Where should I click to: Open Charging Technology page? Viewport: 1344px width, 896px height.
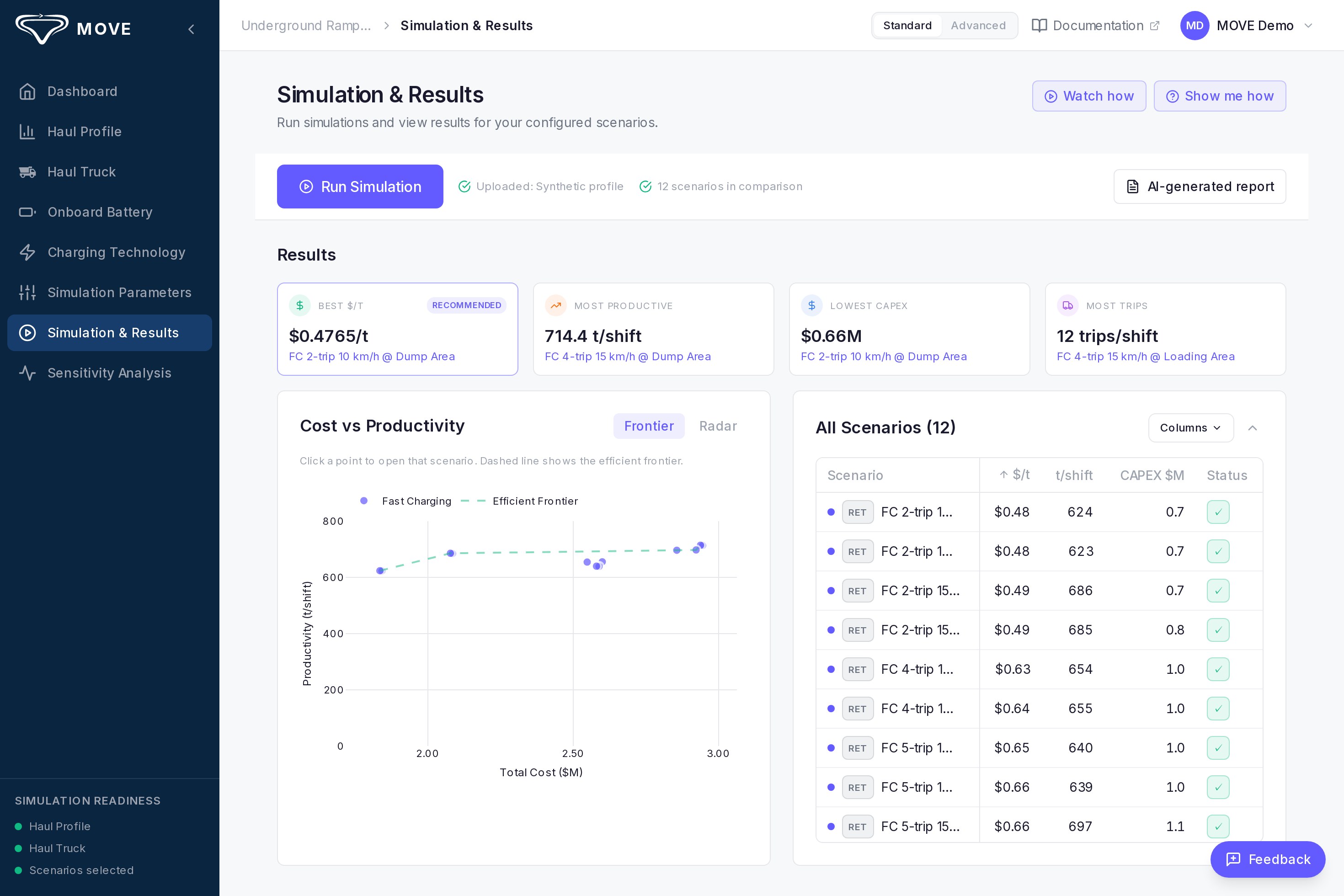pyautogui.click(x=110, y=252)
